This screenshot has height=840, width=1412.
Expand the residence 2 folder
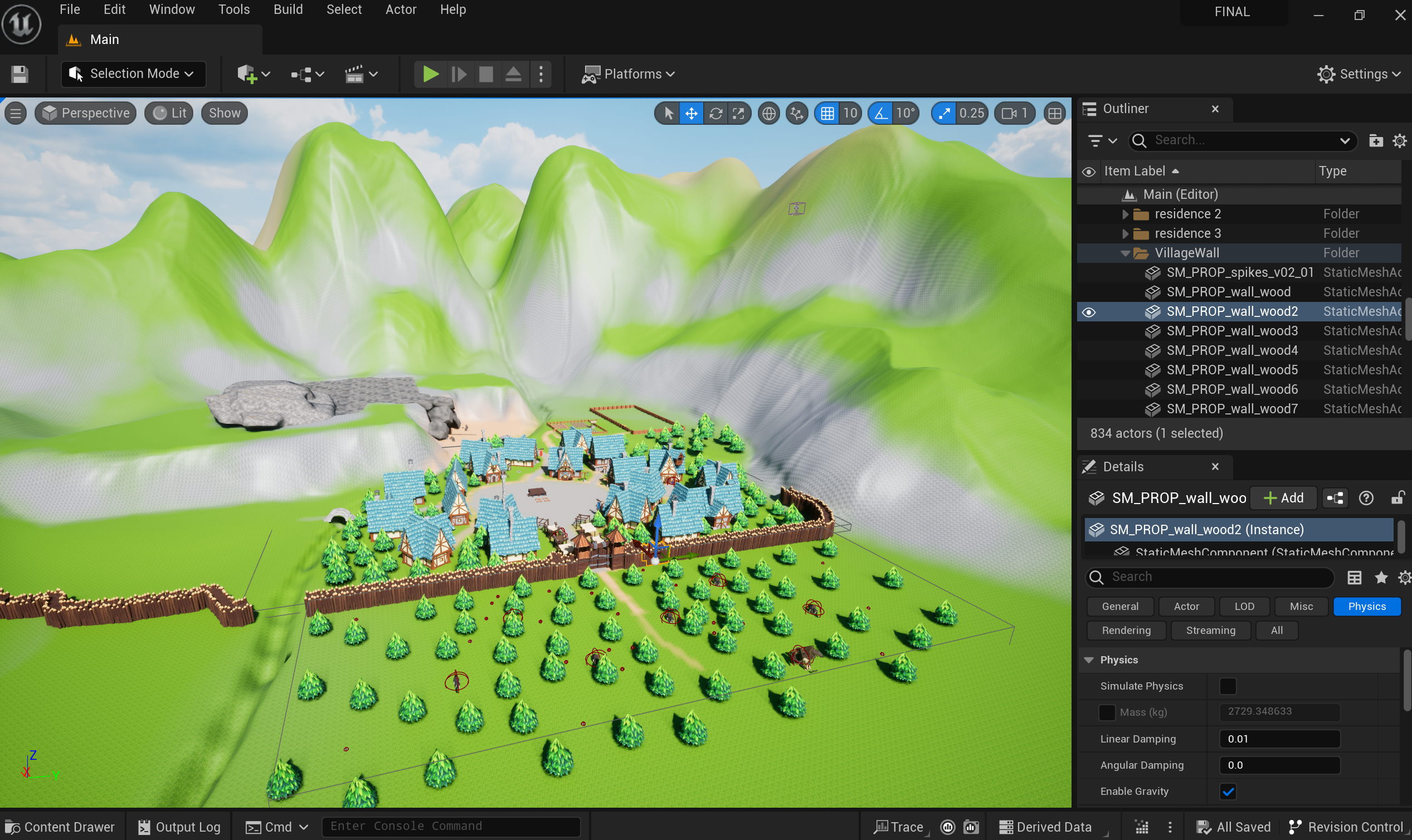point(1125,214)
